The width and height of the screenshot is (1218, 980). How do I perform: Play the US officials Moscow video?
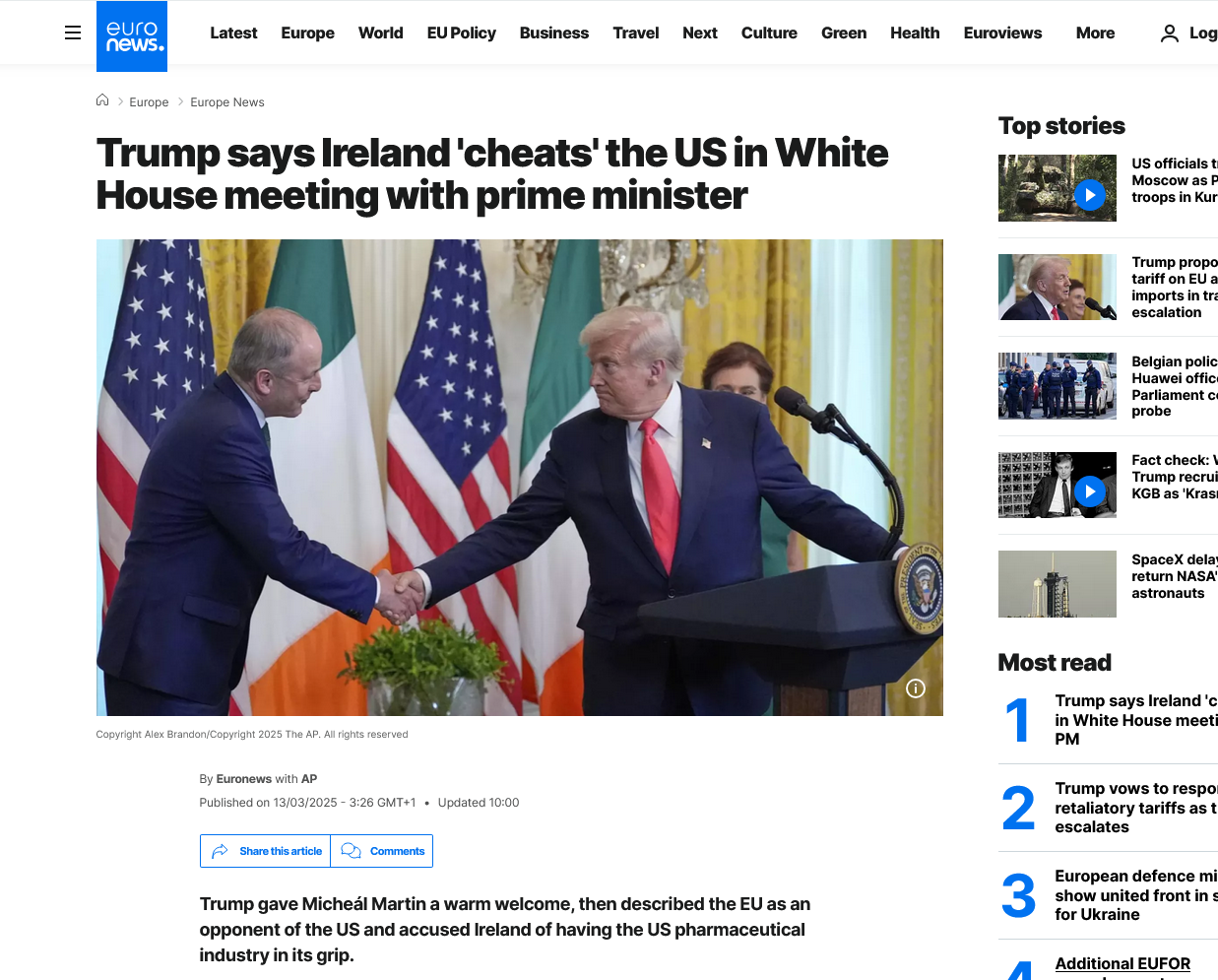coord(1089,195)
